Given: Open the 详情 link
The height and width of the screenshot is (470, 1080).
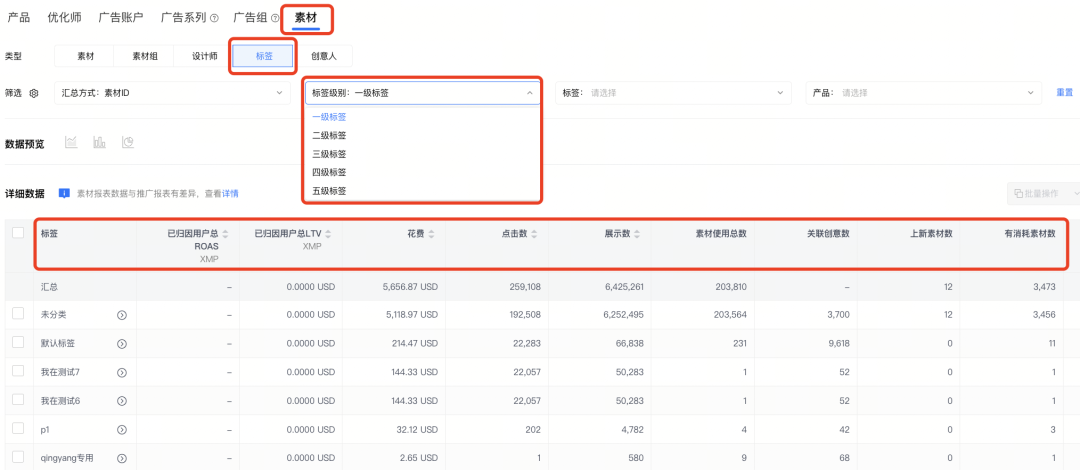Looking at the screenshot, I should [230, 194].
